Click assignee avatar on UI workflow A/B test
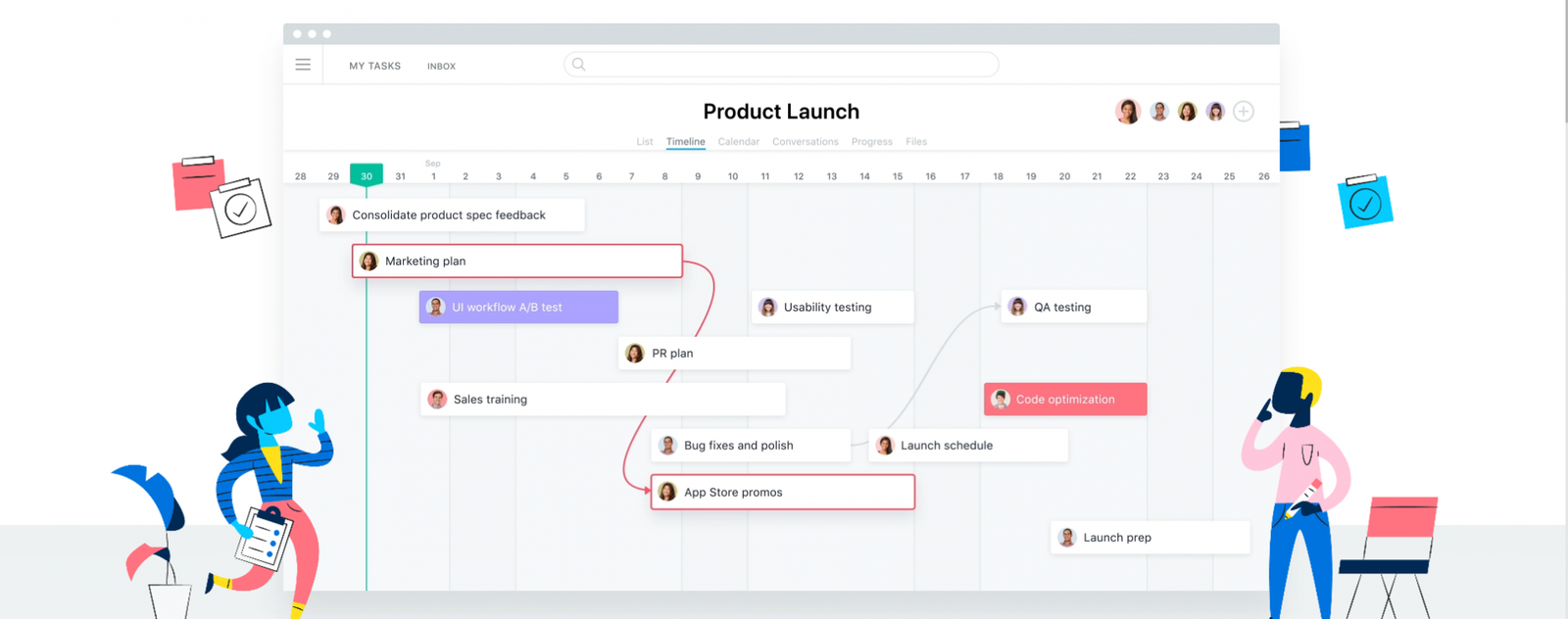Screen dimensions: 1568x619 (436, 308)
